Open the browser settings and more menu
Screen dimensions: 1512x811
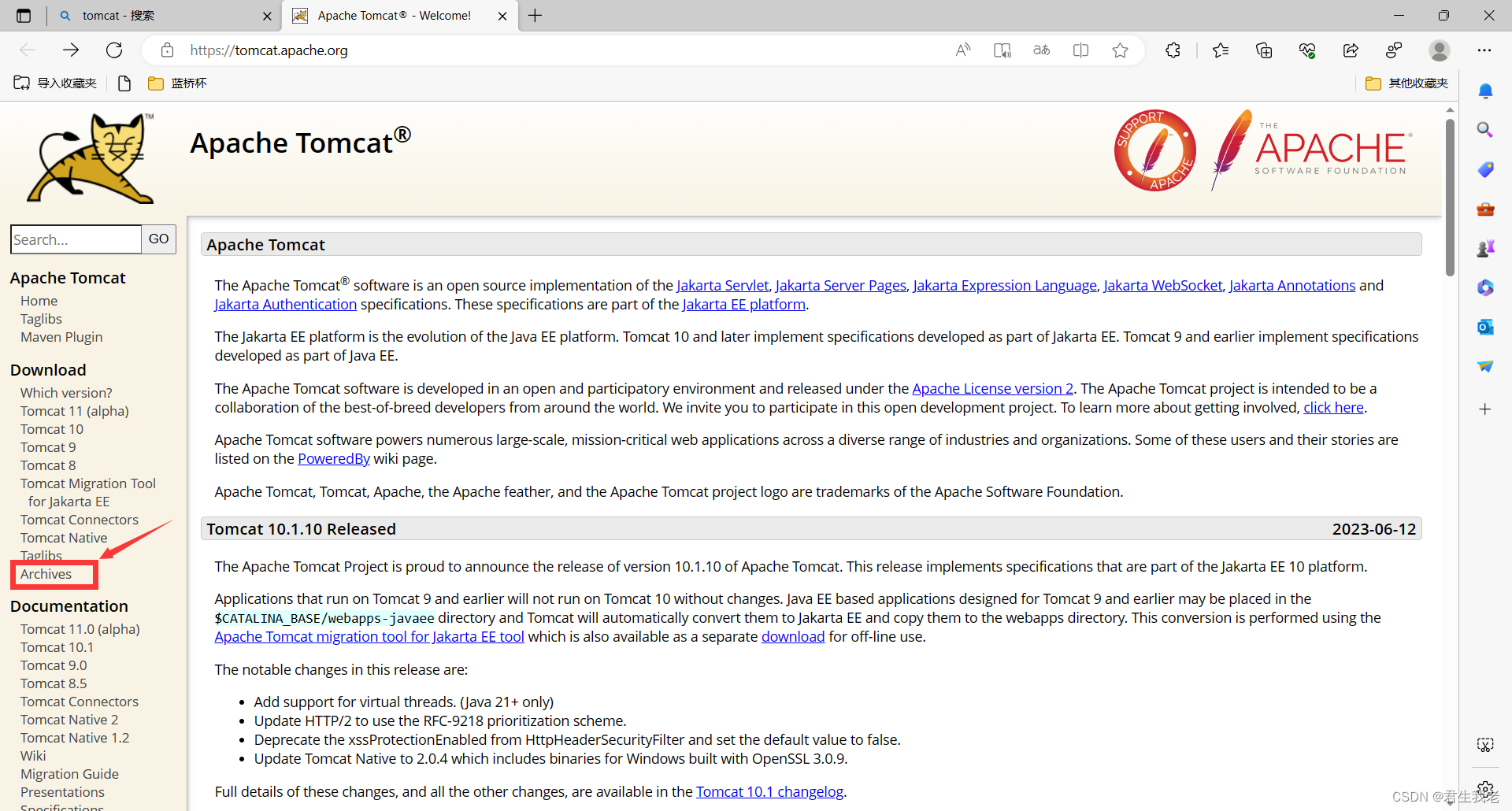pos(1484,50)
